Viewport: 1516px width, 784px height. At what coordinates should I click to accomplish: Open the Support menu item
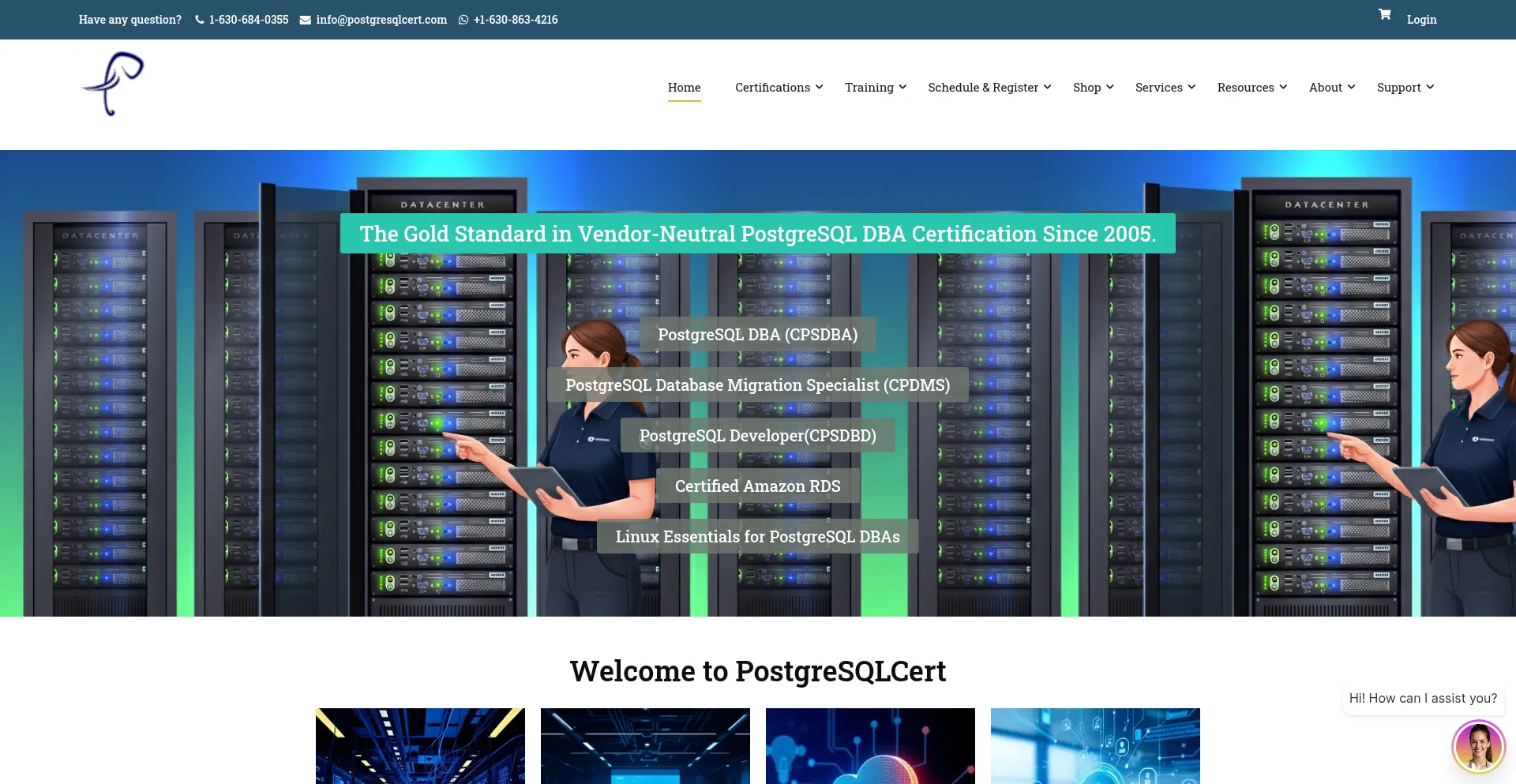coord(1399,88)
